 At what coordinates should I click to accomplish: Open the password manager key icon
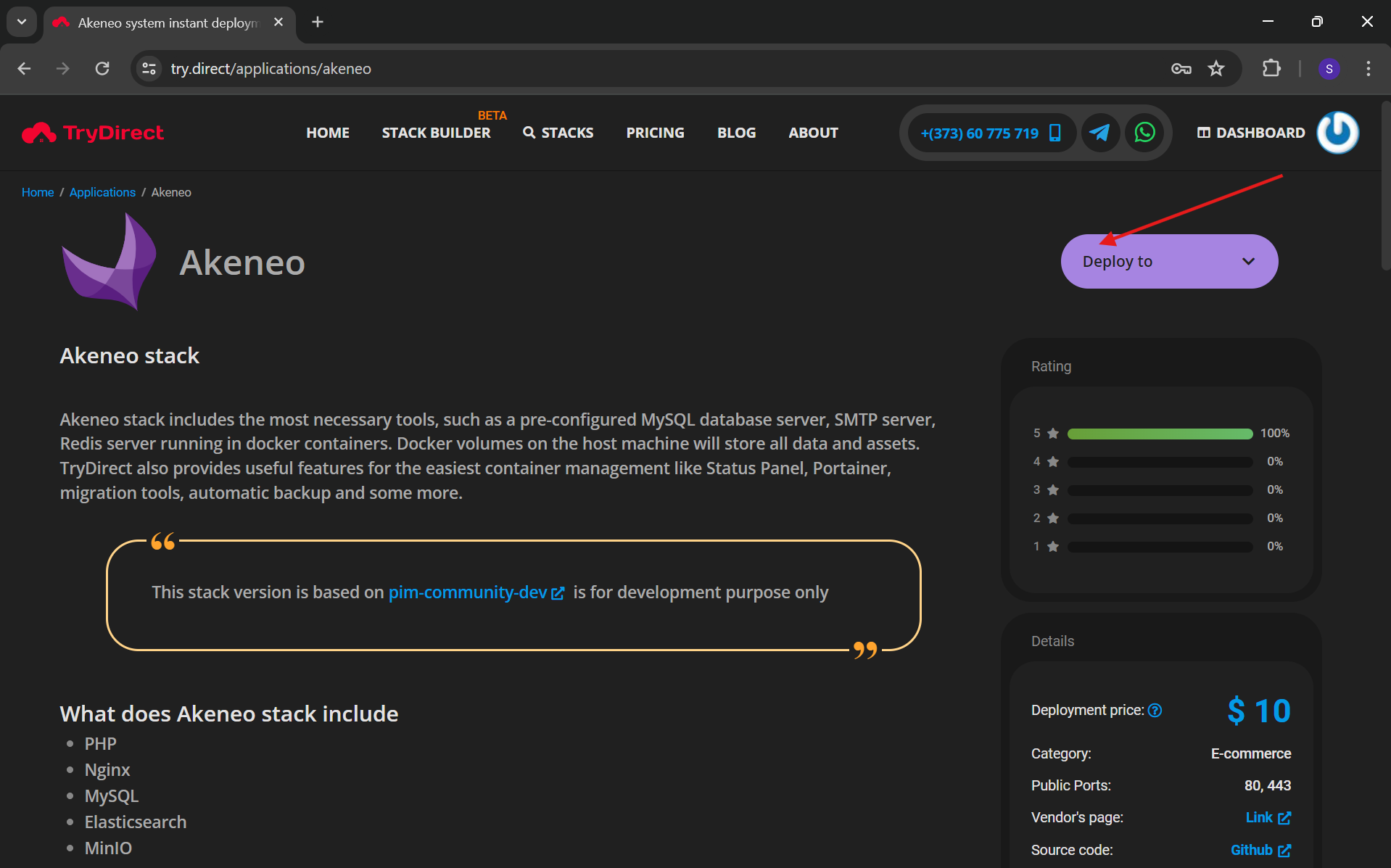(1181, 68)
